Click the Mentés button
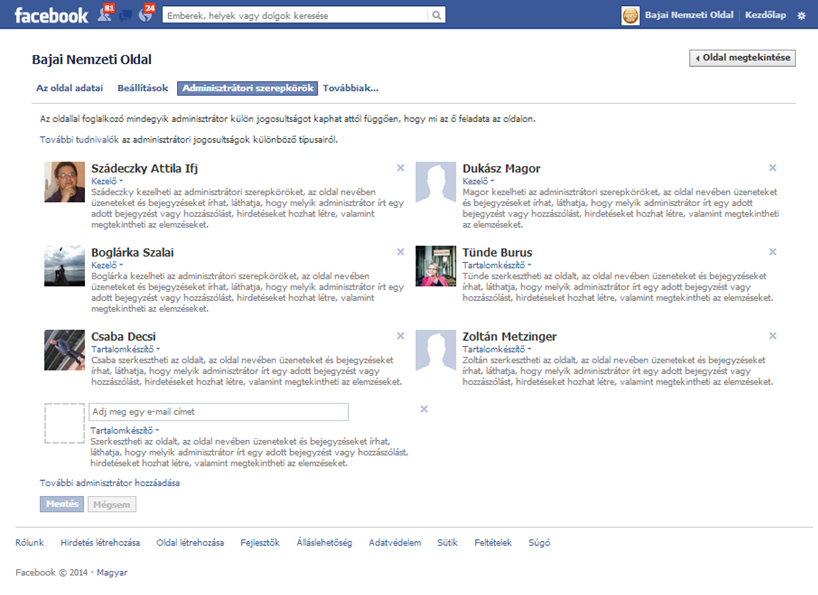This screenshot has width=818, height=595. [62, 504]
